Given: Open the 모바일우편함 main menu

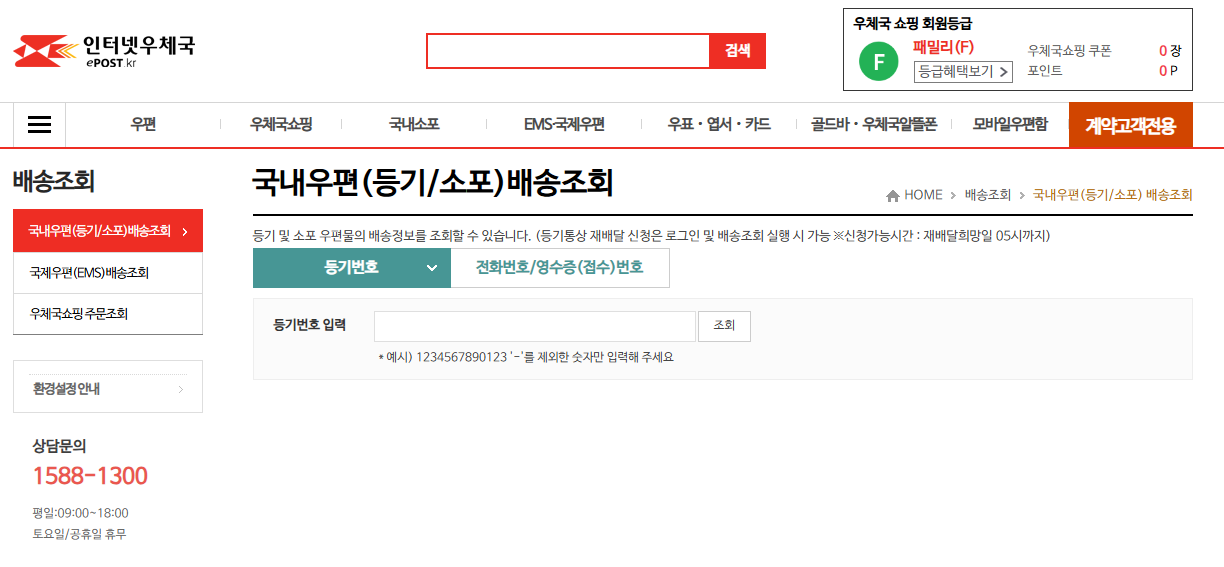Looking at the screenshot, I should [x=1010, y=125].
